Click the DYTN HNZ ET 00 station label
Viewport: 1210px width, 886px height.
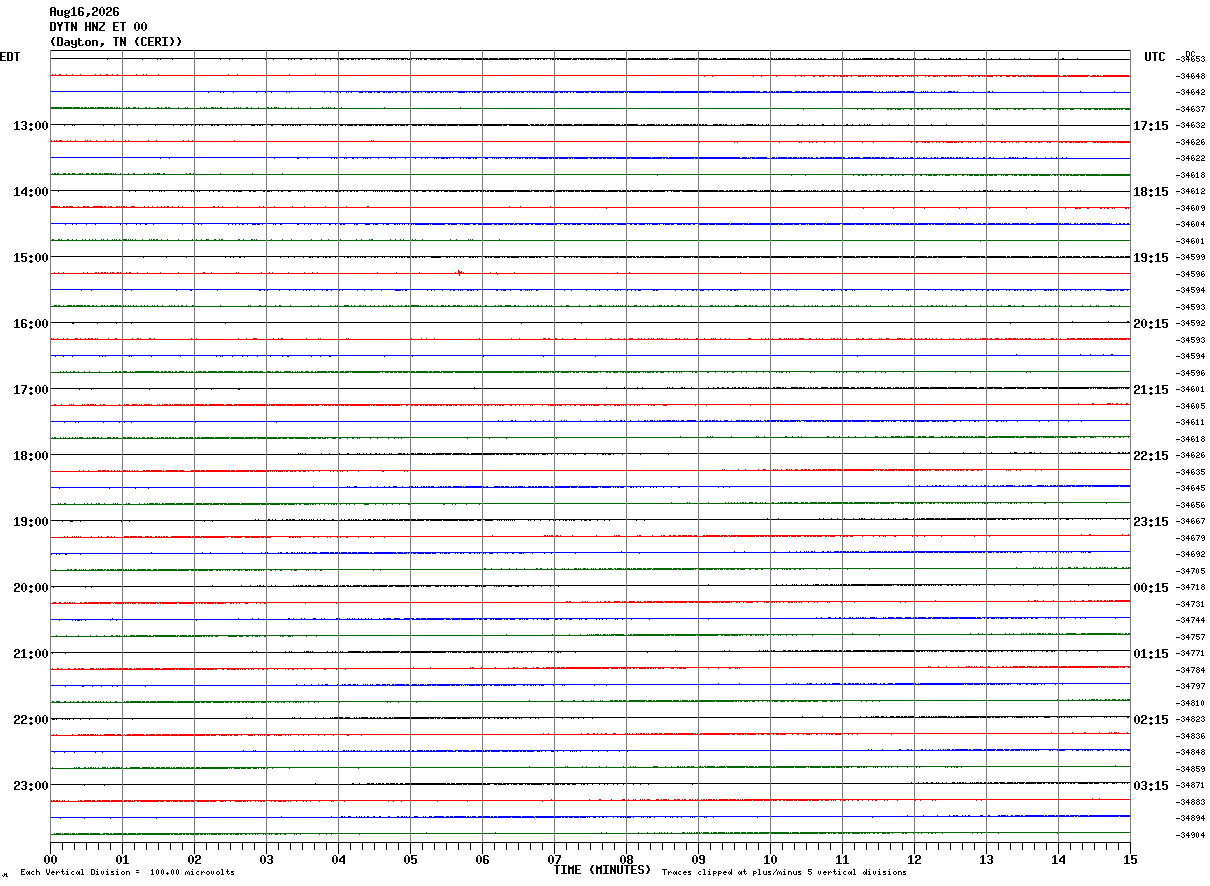tap(98, 27)
